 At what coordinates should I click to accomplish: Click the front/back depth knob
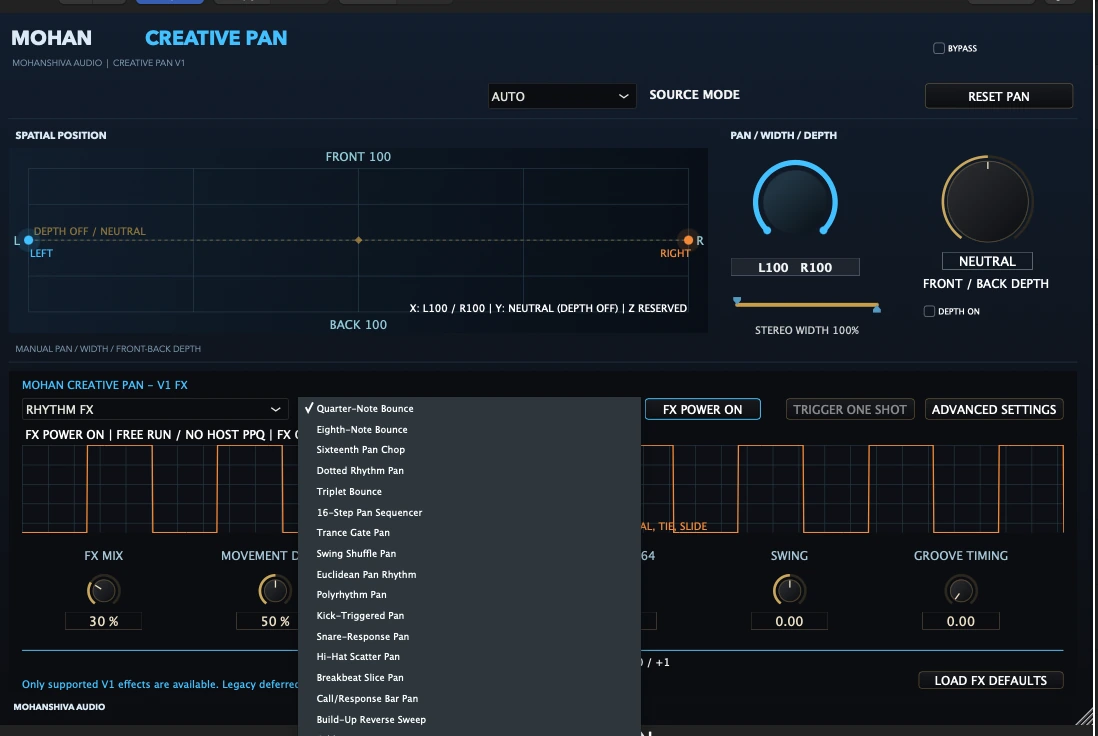[987, 201]
